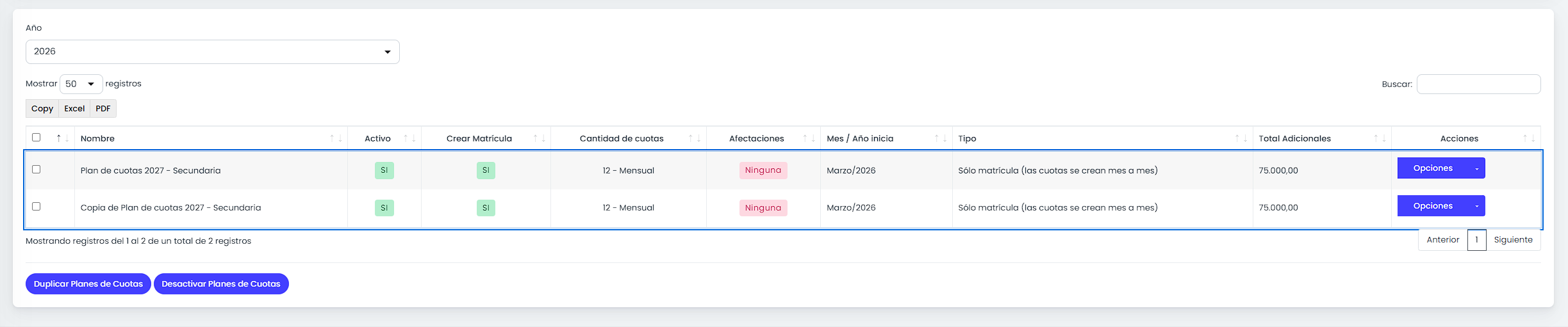Go to the Anterior page
The width and height of the screenshot is (1568, 327).
coord(1443,240)
